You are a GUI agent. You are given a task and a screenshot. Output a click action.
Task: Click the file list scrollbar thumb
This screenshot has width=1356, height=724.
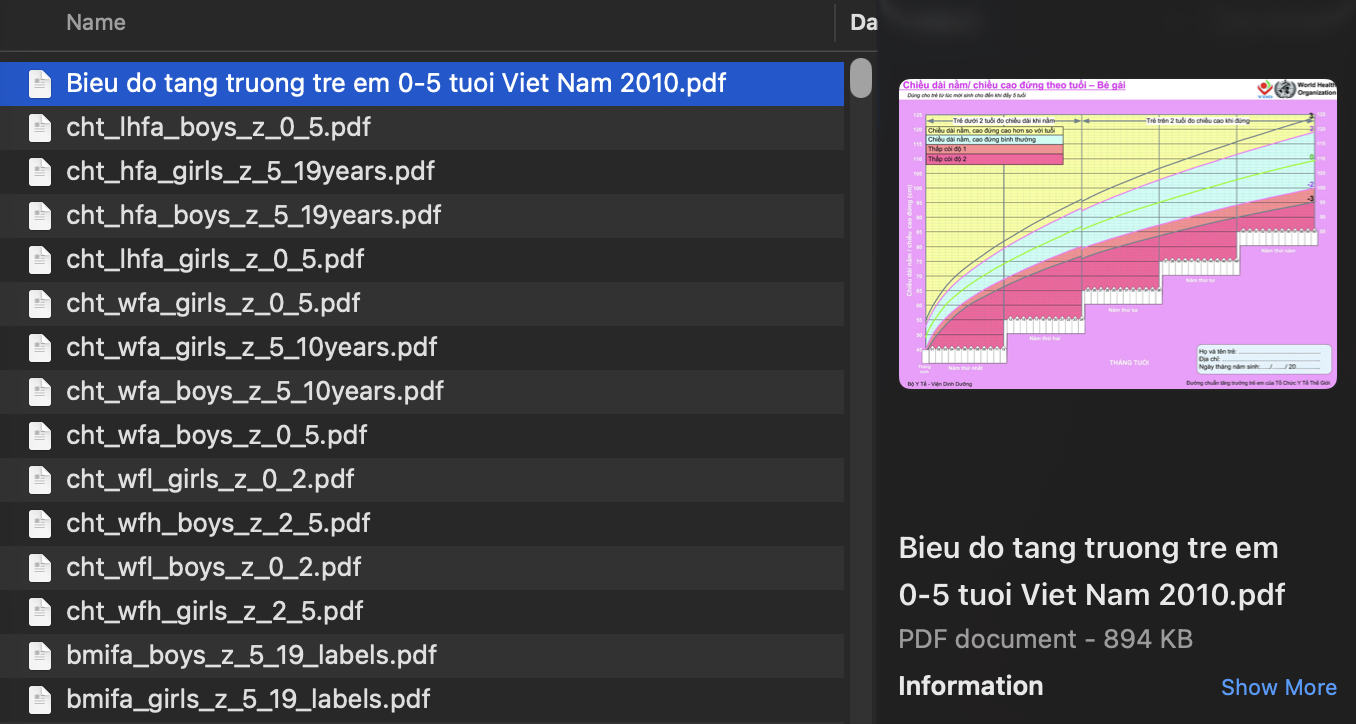860,79
